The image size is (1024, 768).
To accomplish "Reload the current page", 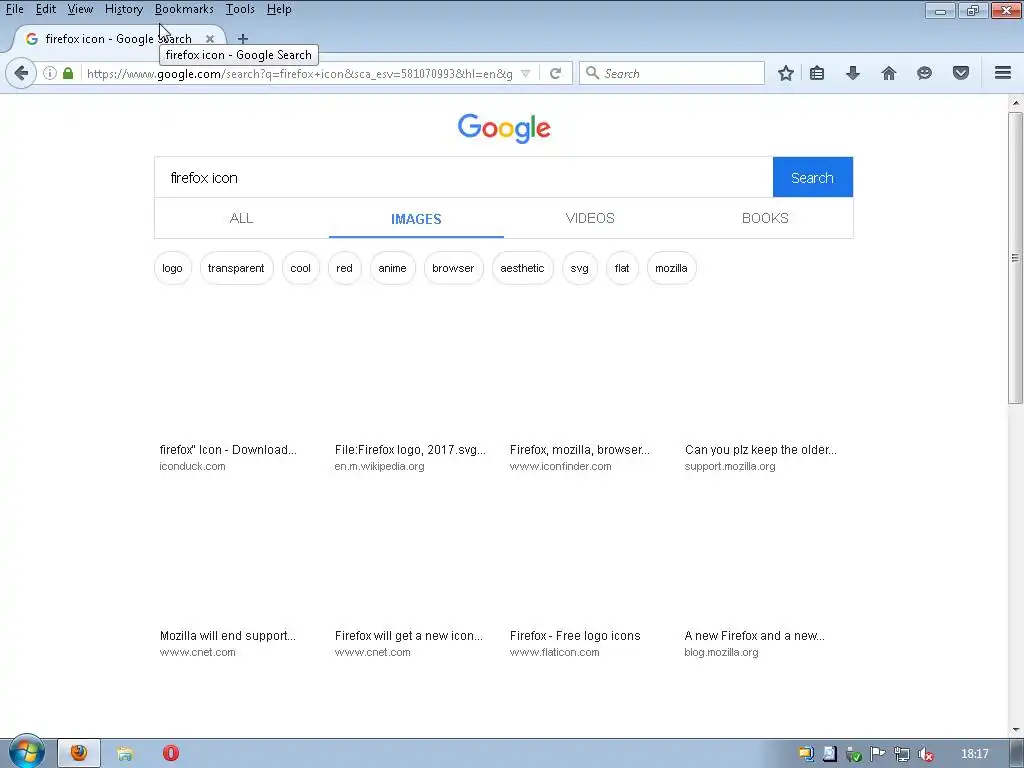I will coord(555,73).
